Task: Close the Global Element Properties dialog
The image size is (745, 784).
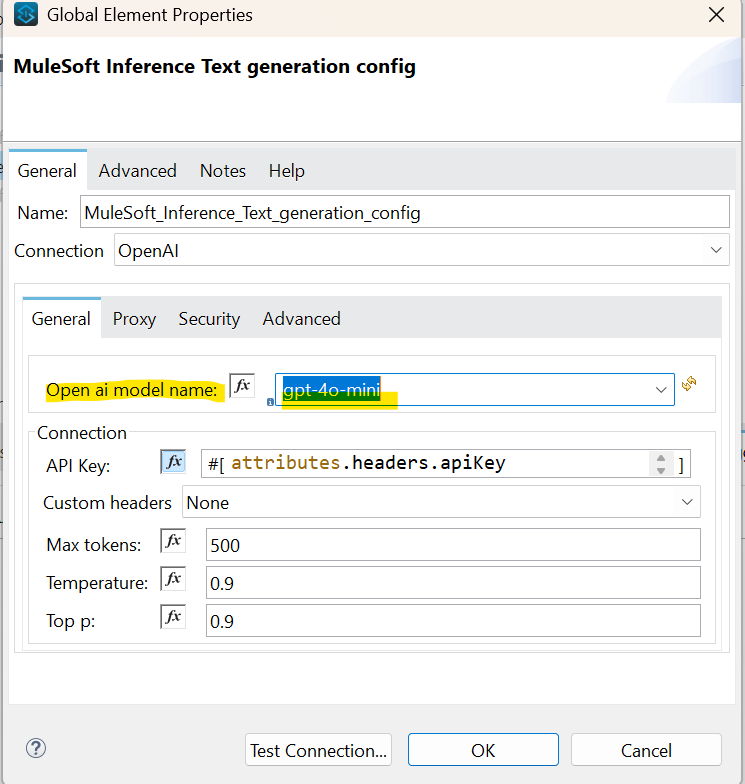Action: pos(716,15)
